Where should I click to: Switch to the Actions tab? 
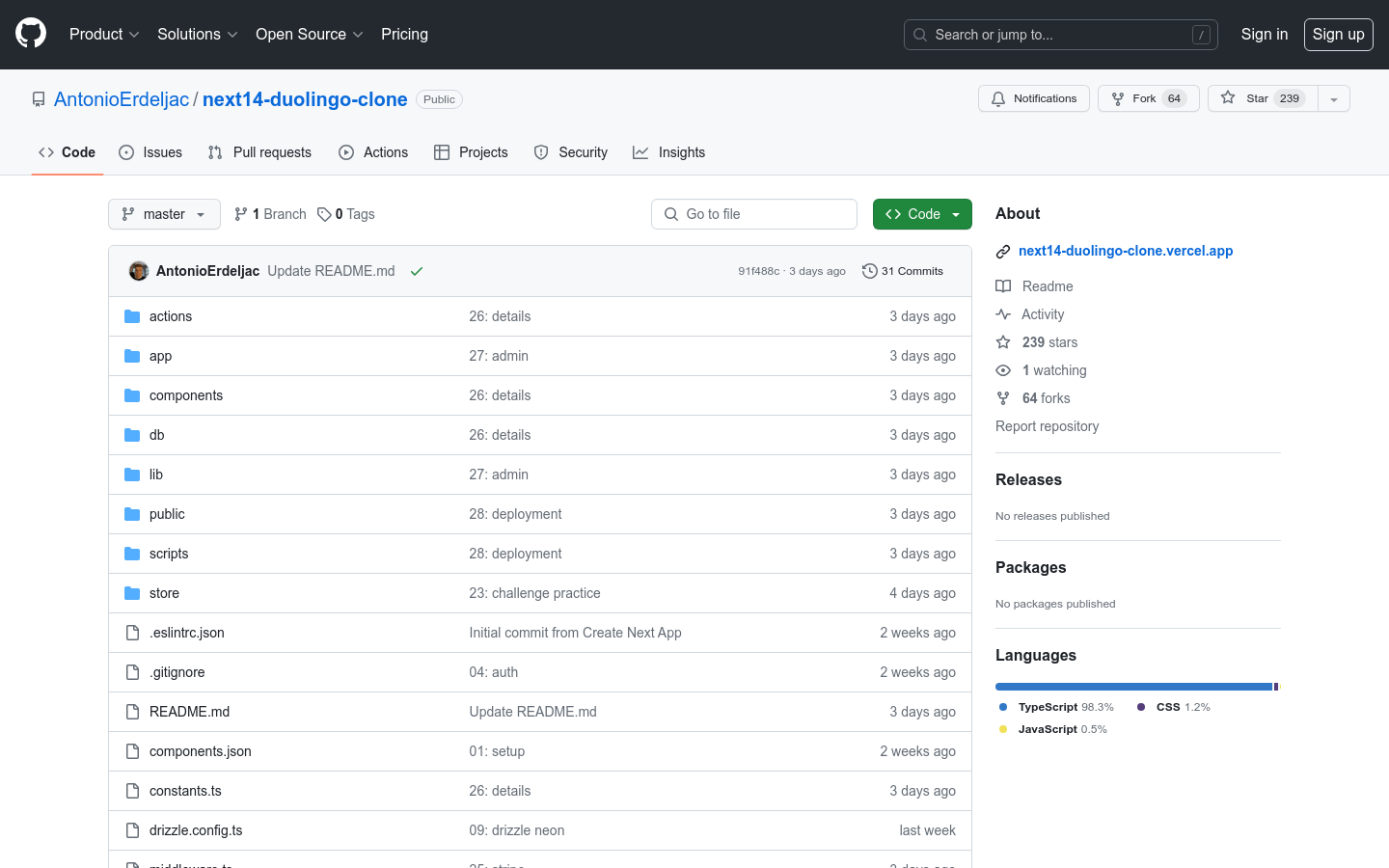pyautogui.click(x=373, y=152)
